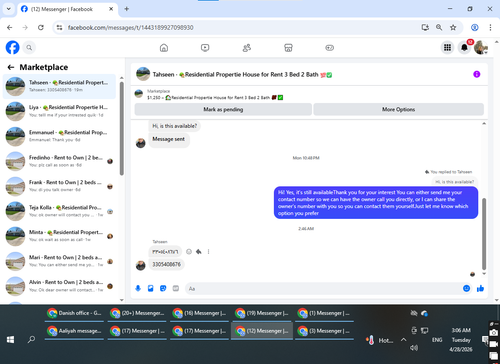
Task: Open more options dots beside Tahseen's message
Action: [208, 252]
